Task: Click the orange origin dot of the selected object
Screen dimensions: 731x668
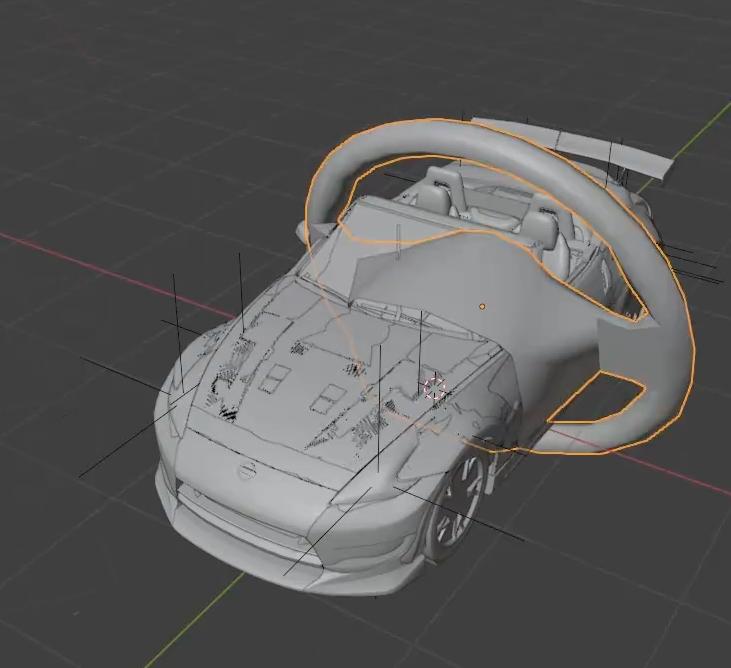Action: tap(482, 307)
